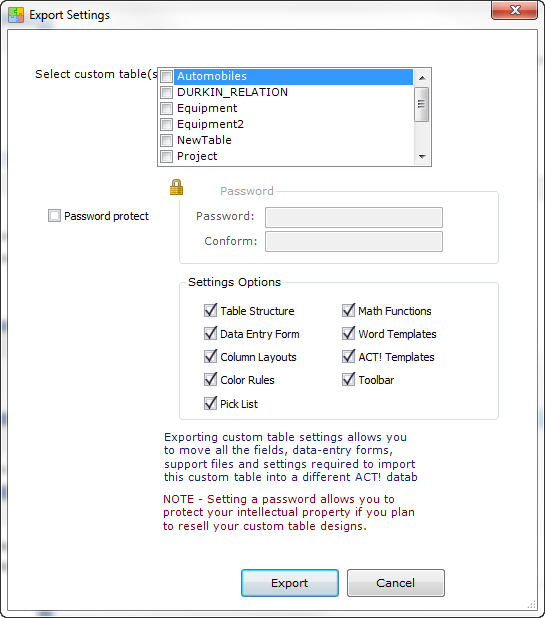Viewport: 545px width, 618px height.
Task: Click the Export Settings puzzle icon
Action: click(16, 15)
